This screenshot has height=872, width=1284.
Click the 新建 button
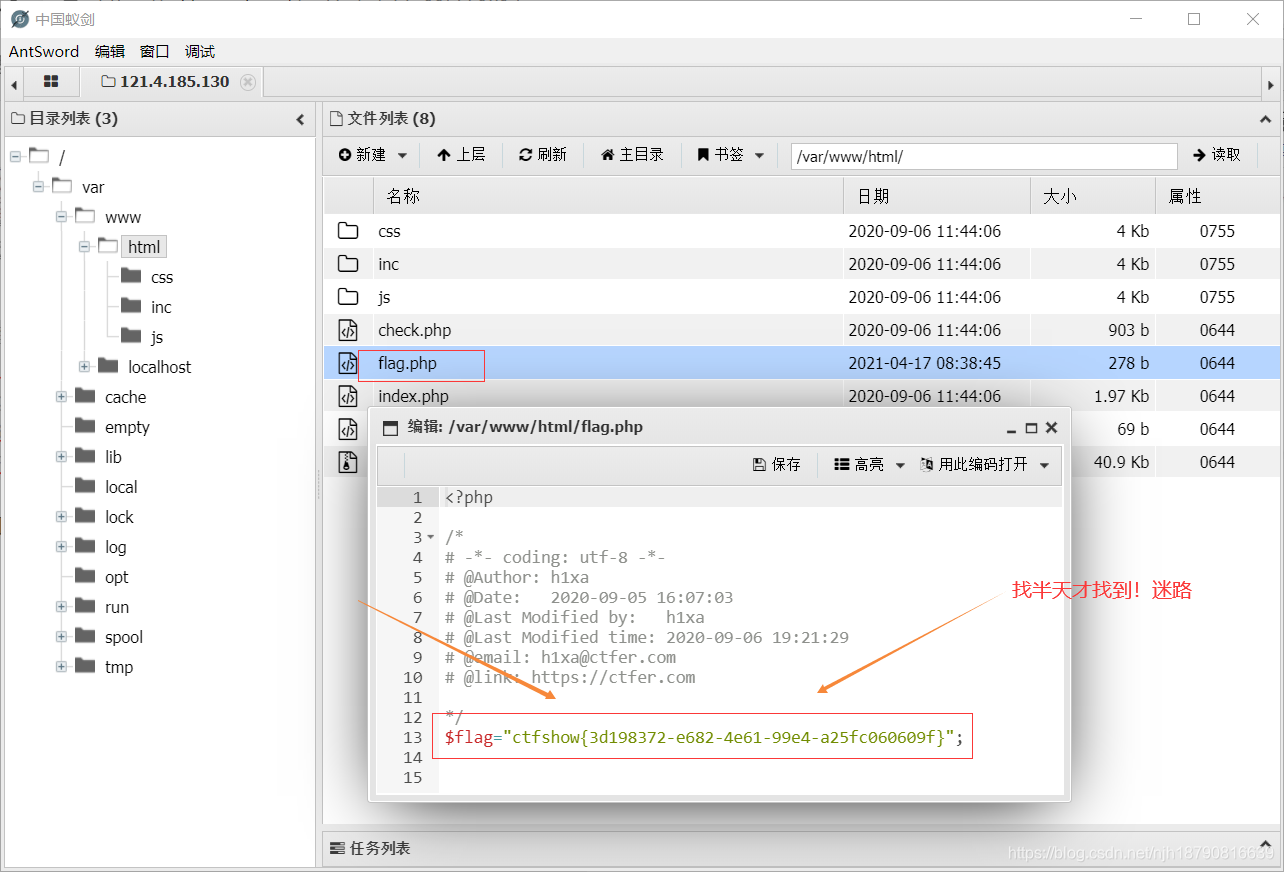click(x=362, y=155)
